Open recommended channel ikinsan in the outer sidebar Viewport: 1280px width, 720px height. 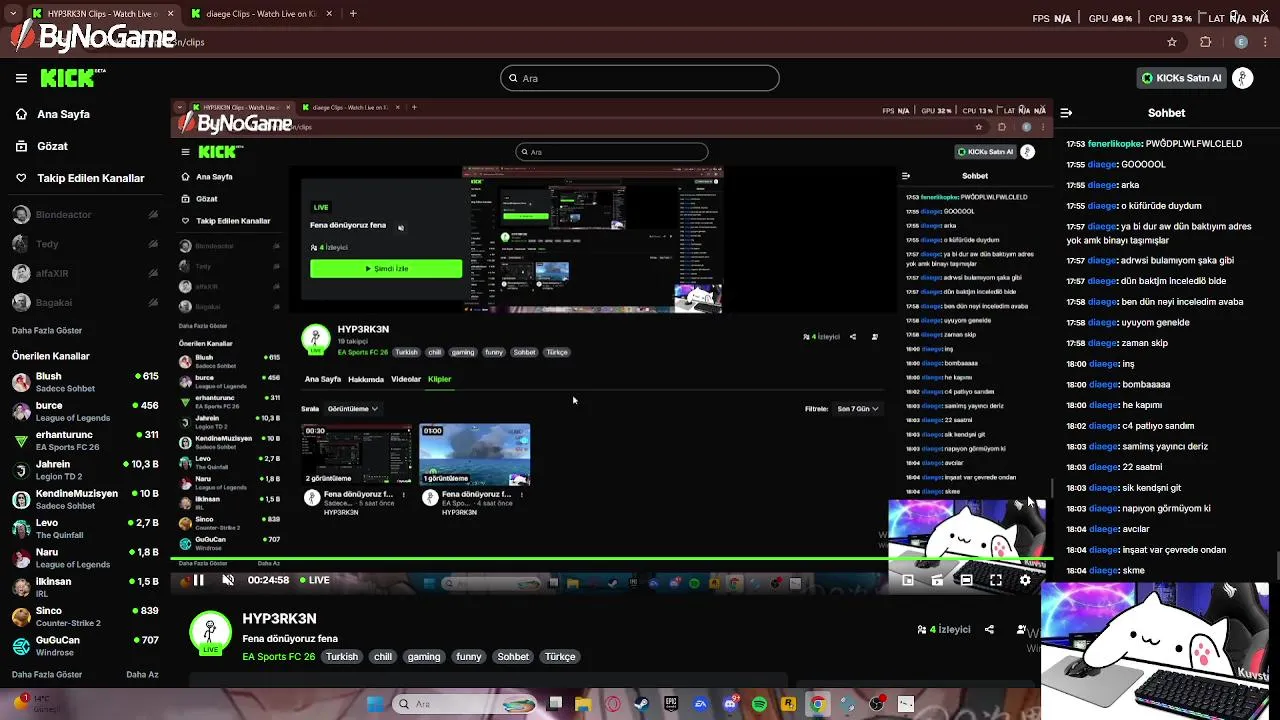tap(85, 587)
